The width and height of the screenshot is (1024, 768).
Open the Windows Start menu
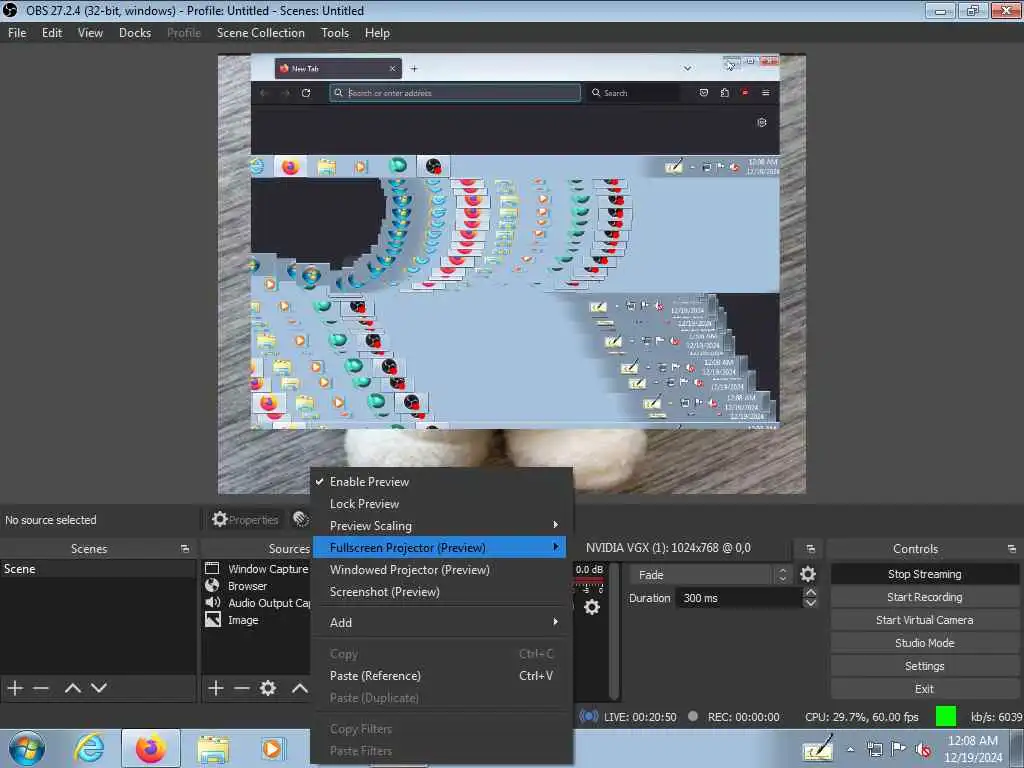[27, 748]
